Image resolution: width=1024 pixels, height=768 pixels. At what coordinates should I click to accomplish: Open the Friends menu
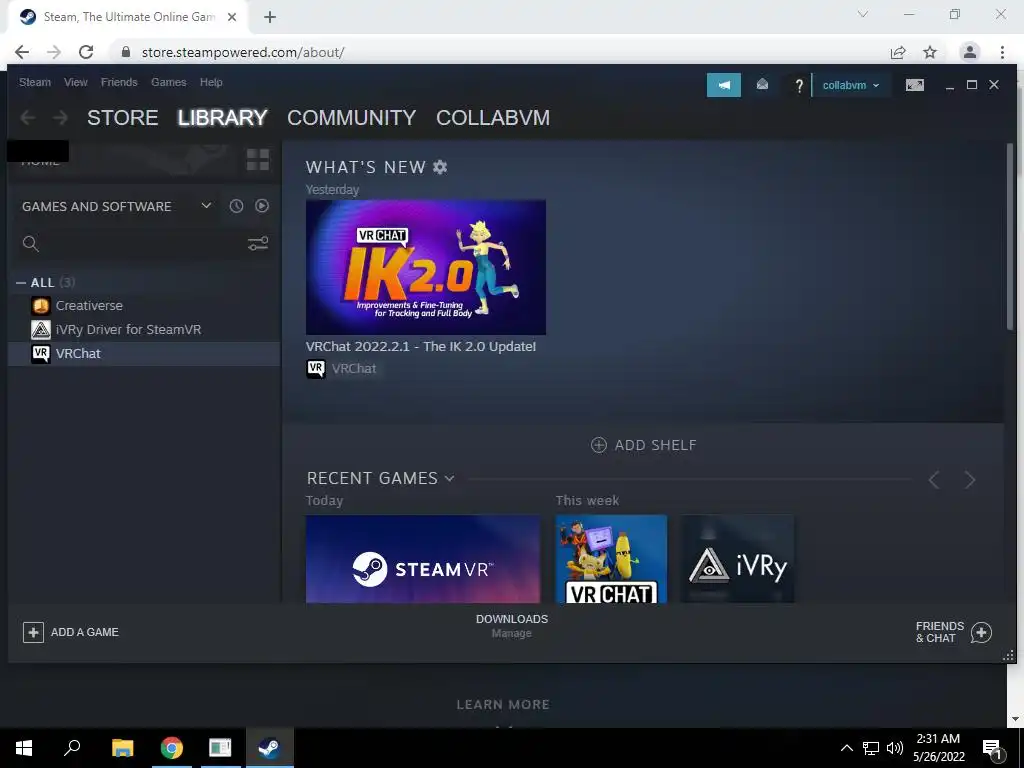(119, 82)
